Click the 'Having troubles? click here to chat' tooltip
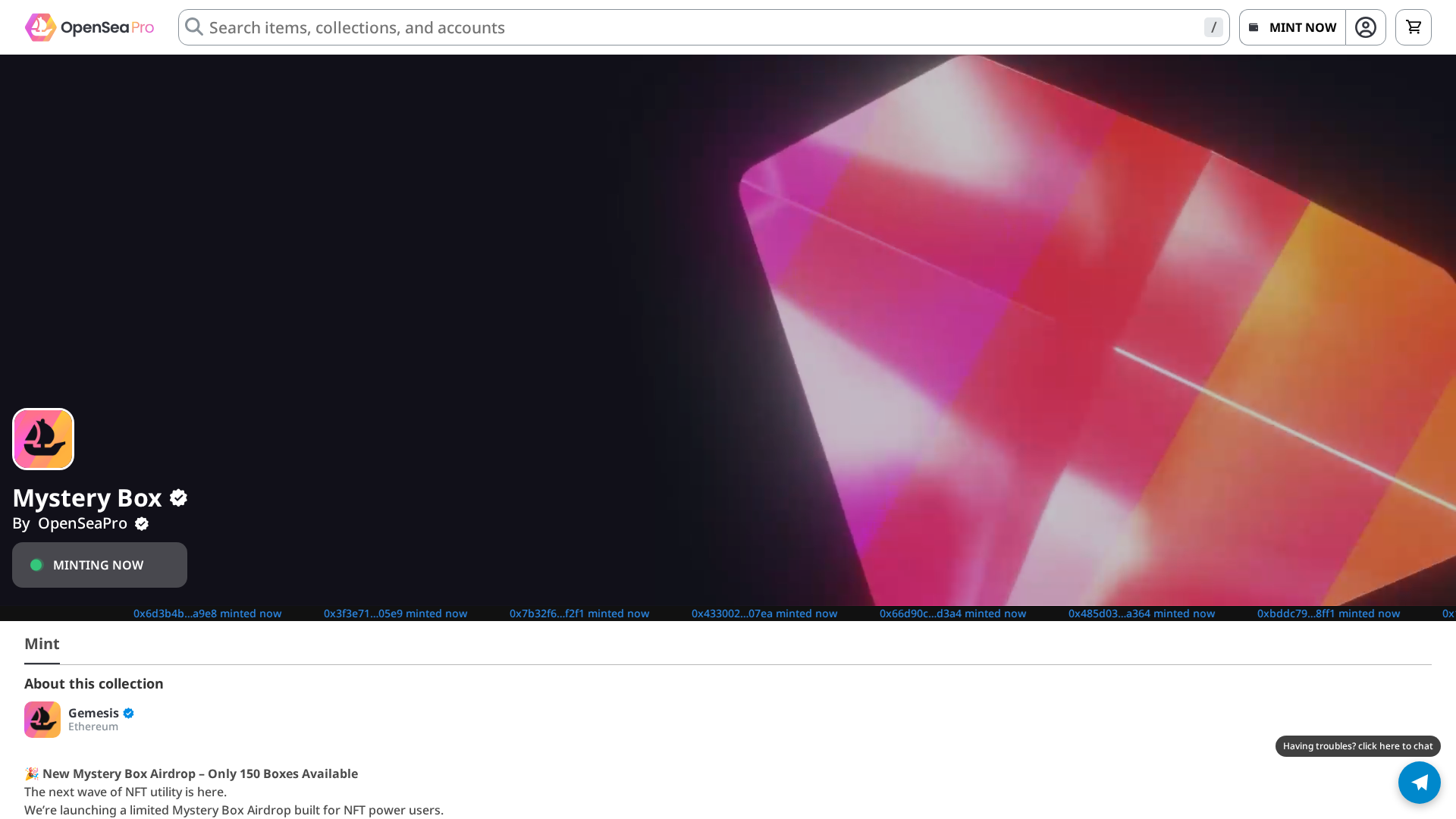The image size is (1456, 819). point(1357,746)
